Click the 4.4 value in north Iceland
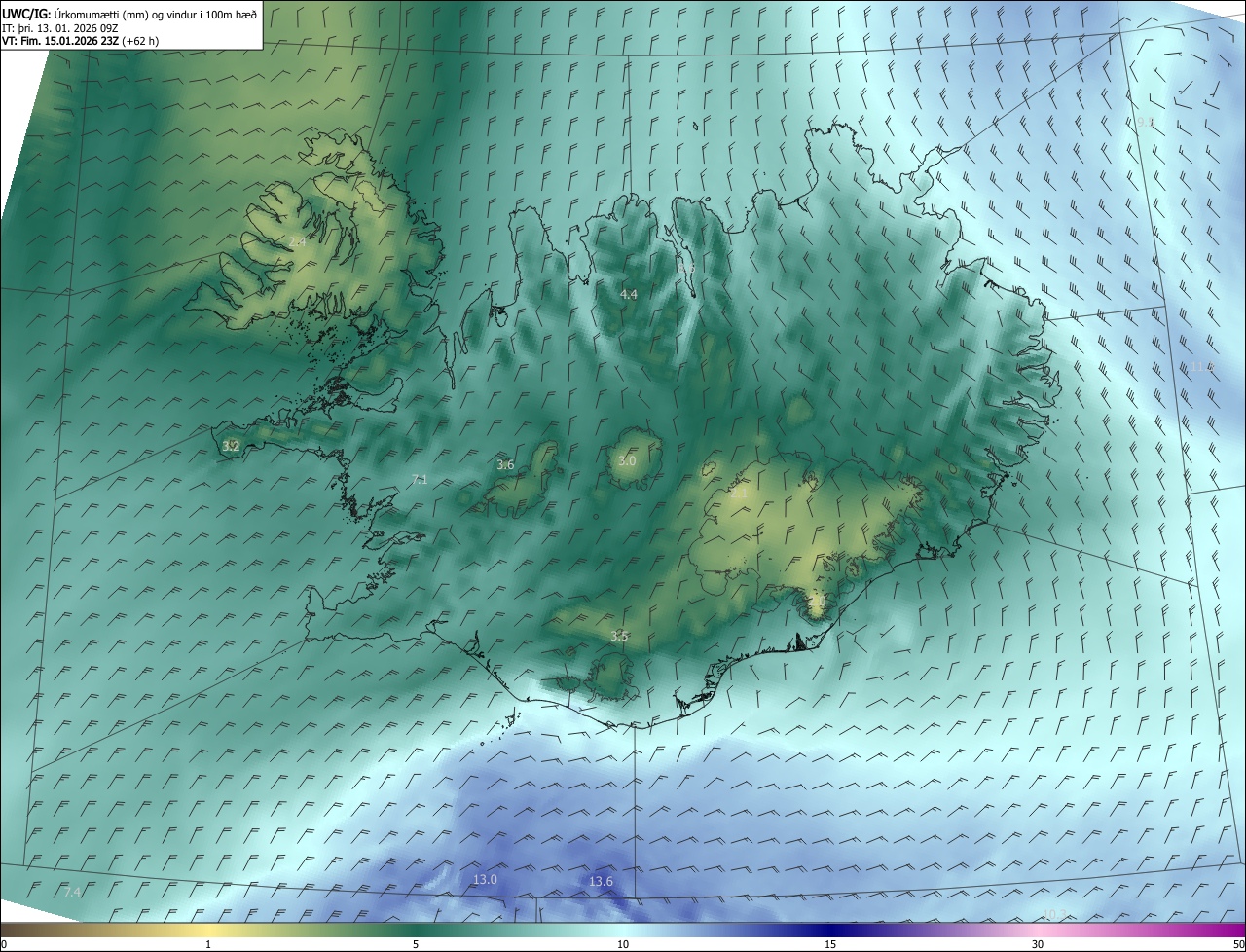Screen dimensions: 1246x952 pos(629,294)
